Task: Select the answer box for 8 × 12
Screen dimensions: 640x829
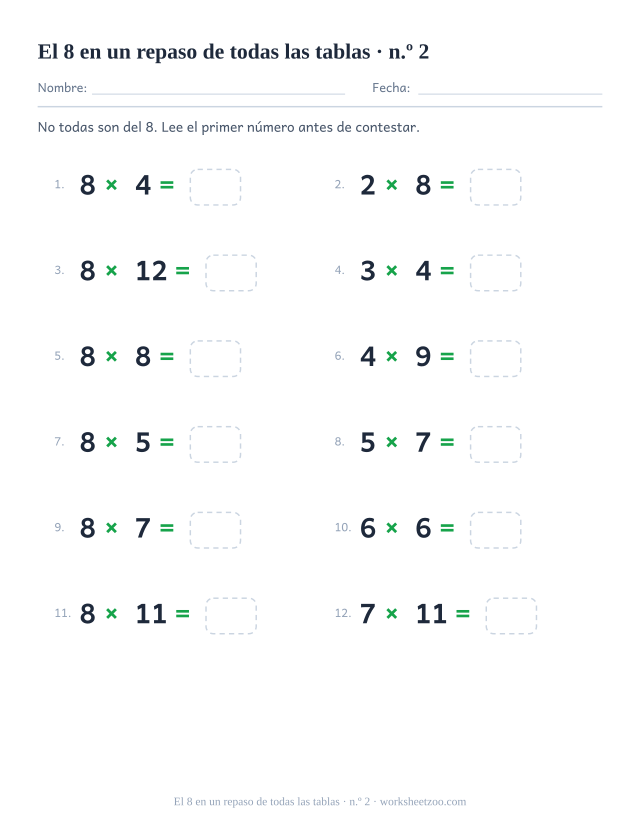Action: [231, 273]
